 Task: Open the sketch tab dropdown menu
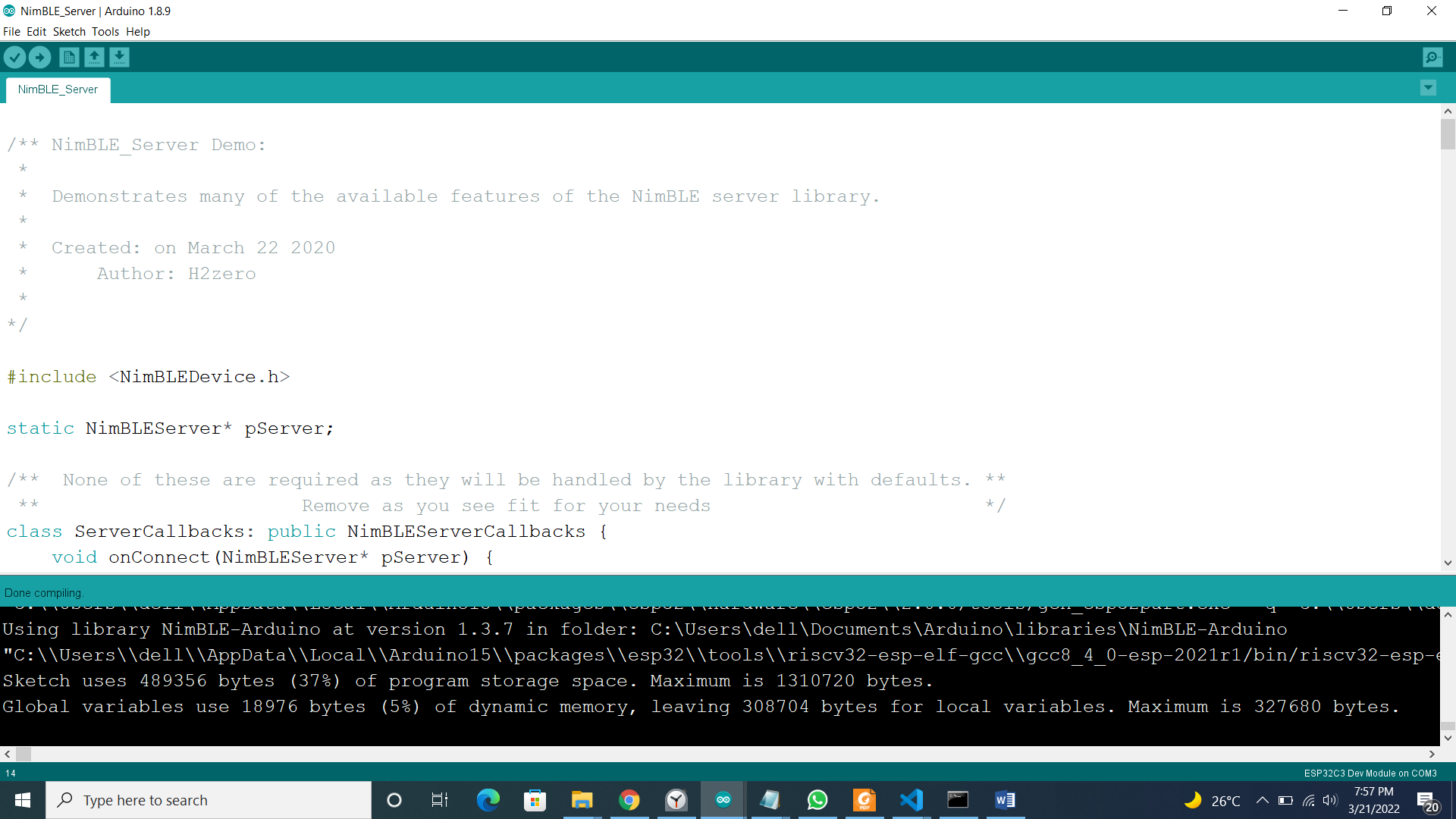coord(1428,88)
